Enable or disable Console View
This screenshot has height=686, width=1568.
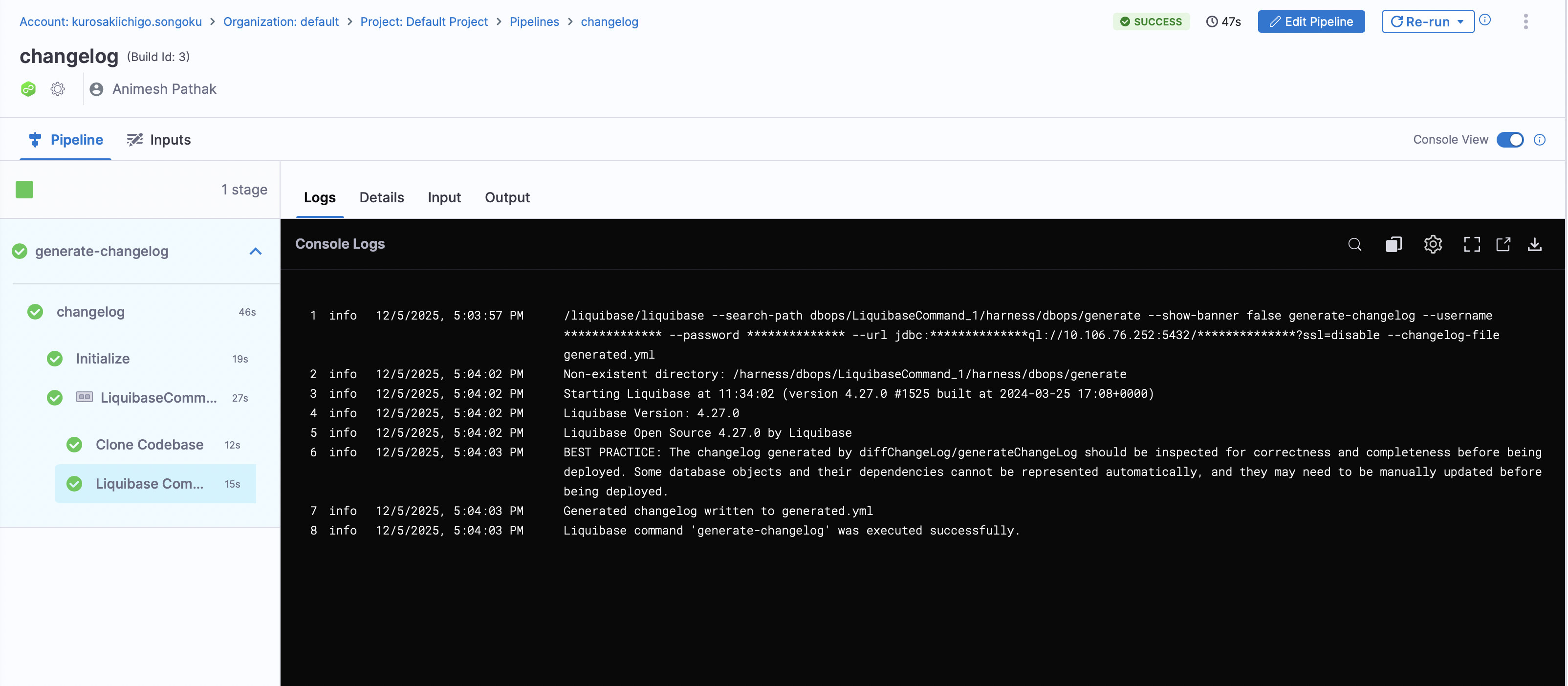1511,139
